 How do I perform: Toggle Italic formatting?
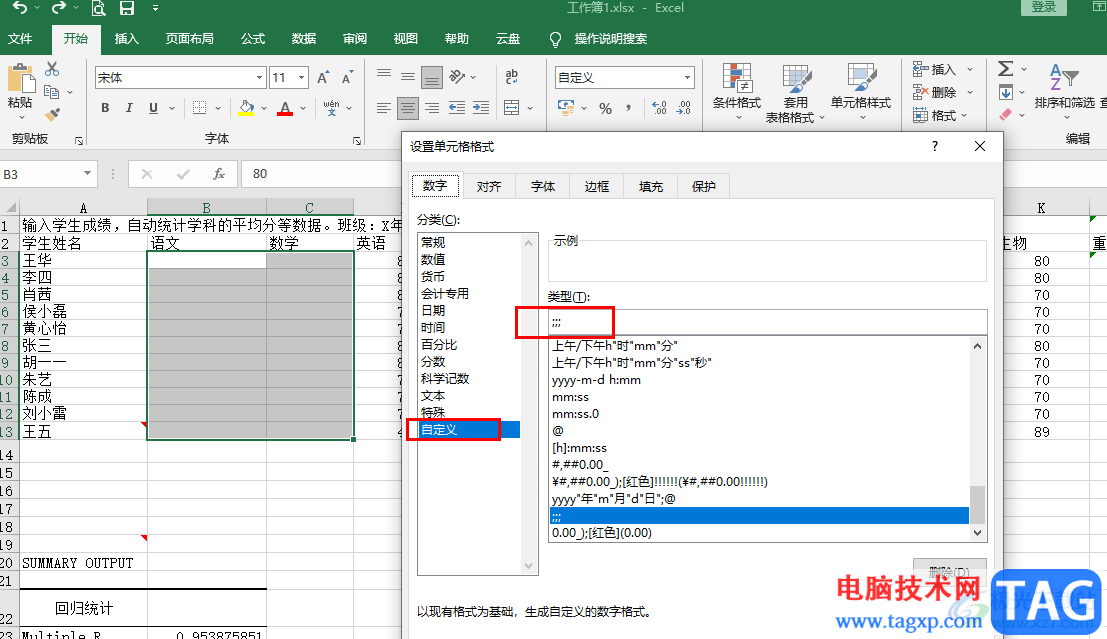point(128,108)
